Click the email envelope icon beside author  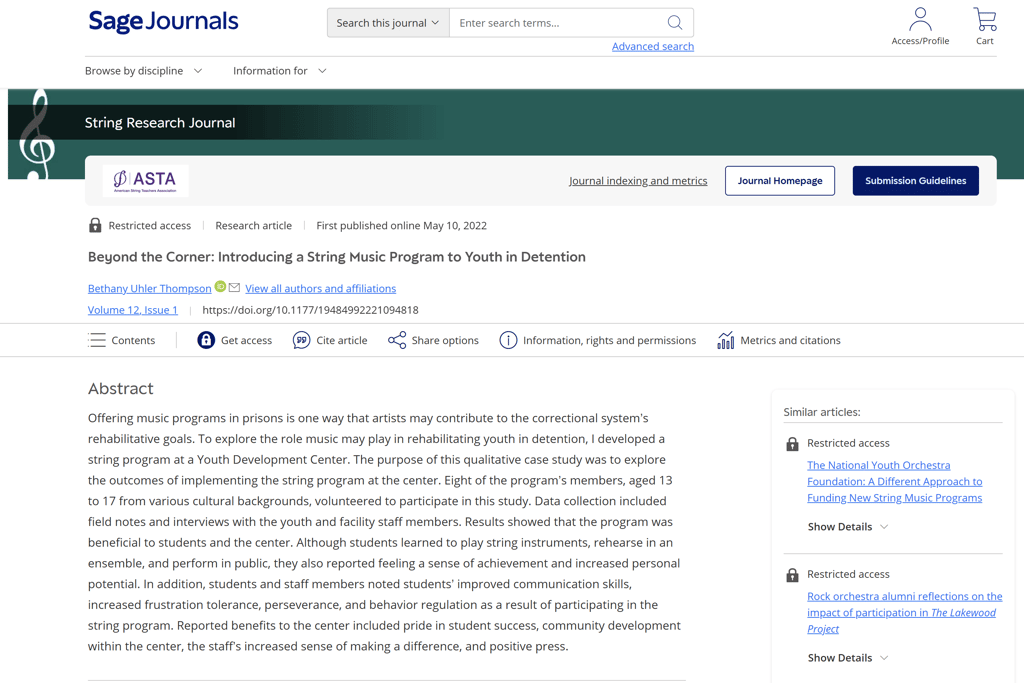pyautogui.click(x=234, y=287)
